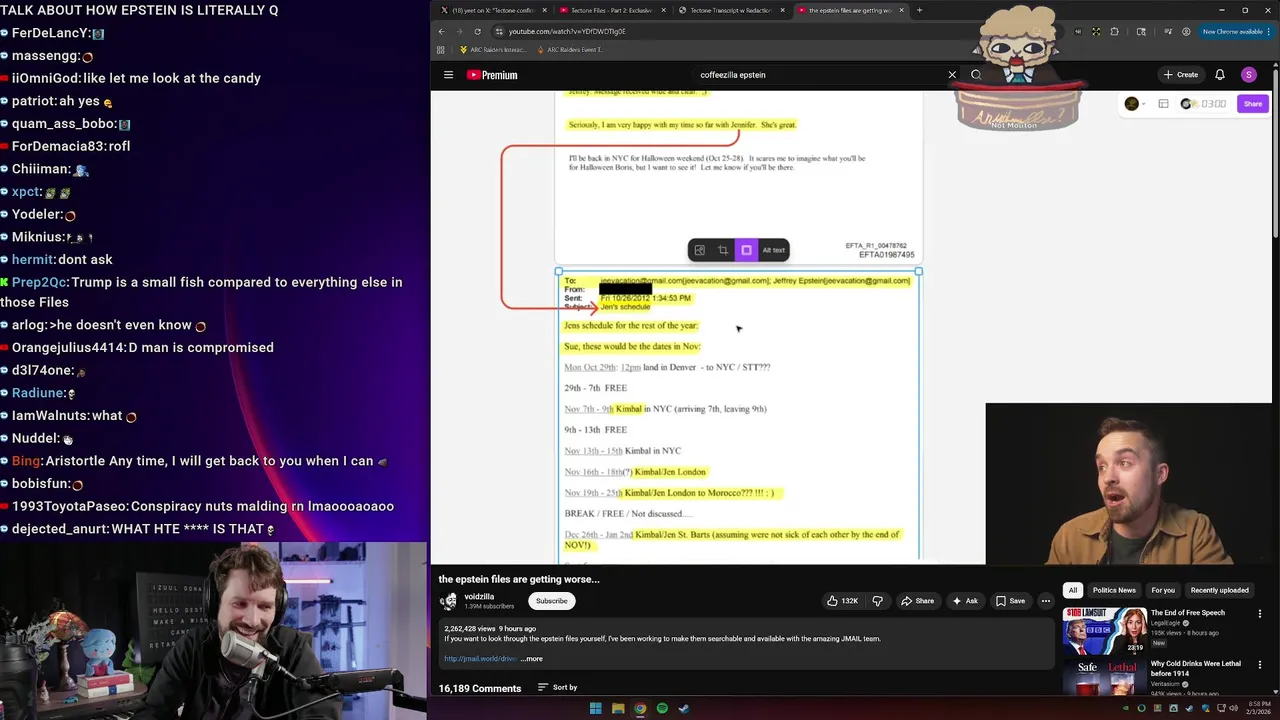Select the highlighted rectangle selection tool
The height and width of the screenshot is (720, 1280).
tap(746, 250)
